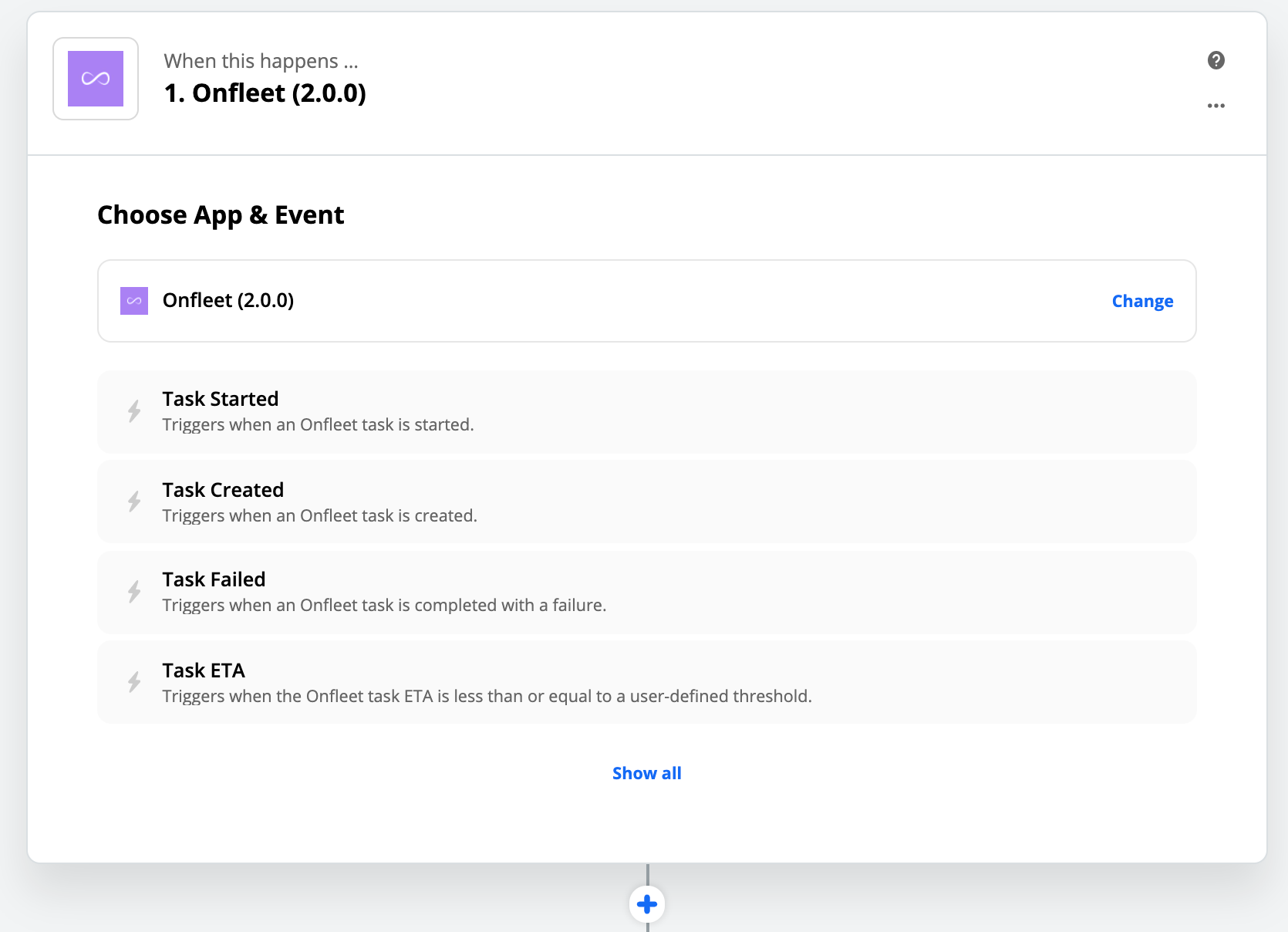Click the Onfleet (2.0.0) app selection field

(647, 301)
